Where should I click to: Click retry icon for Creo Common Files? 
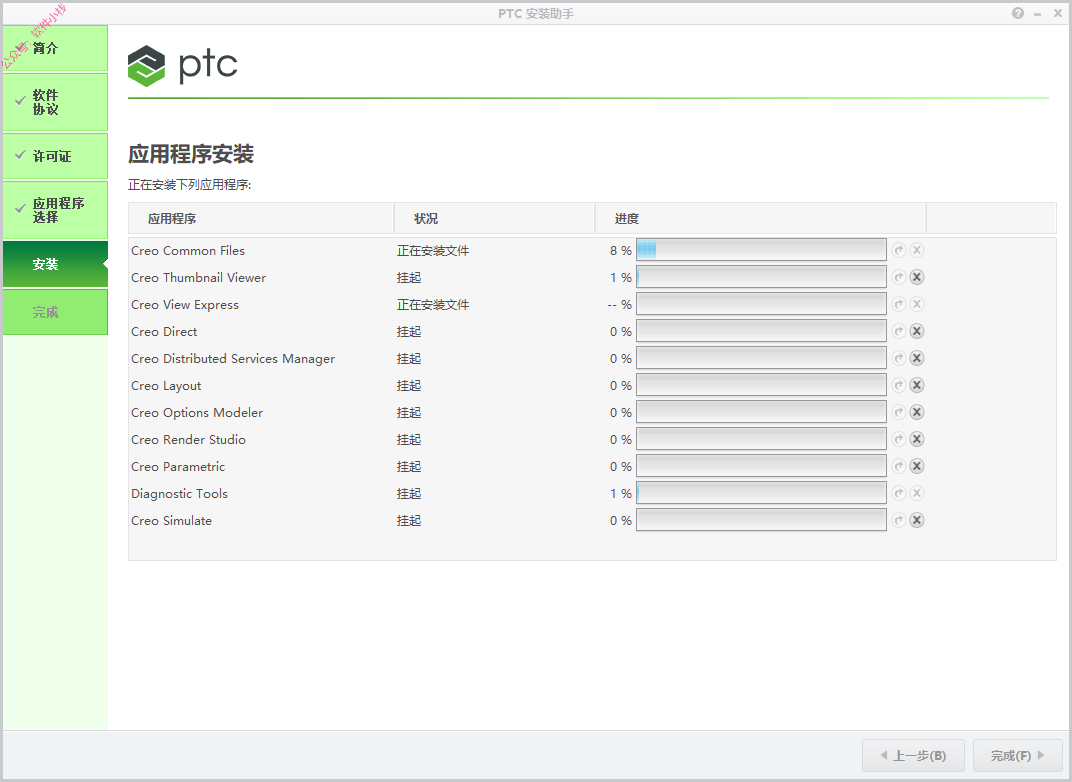[x=899, y=250]
